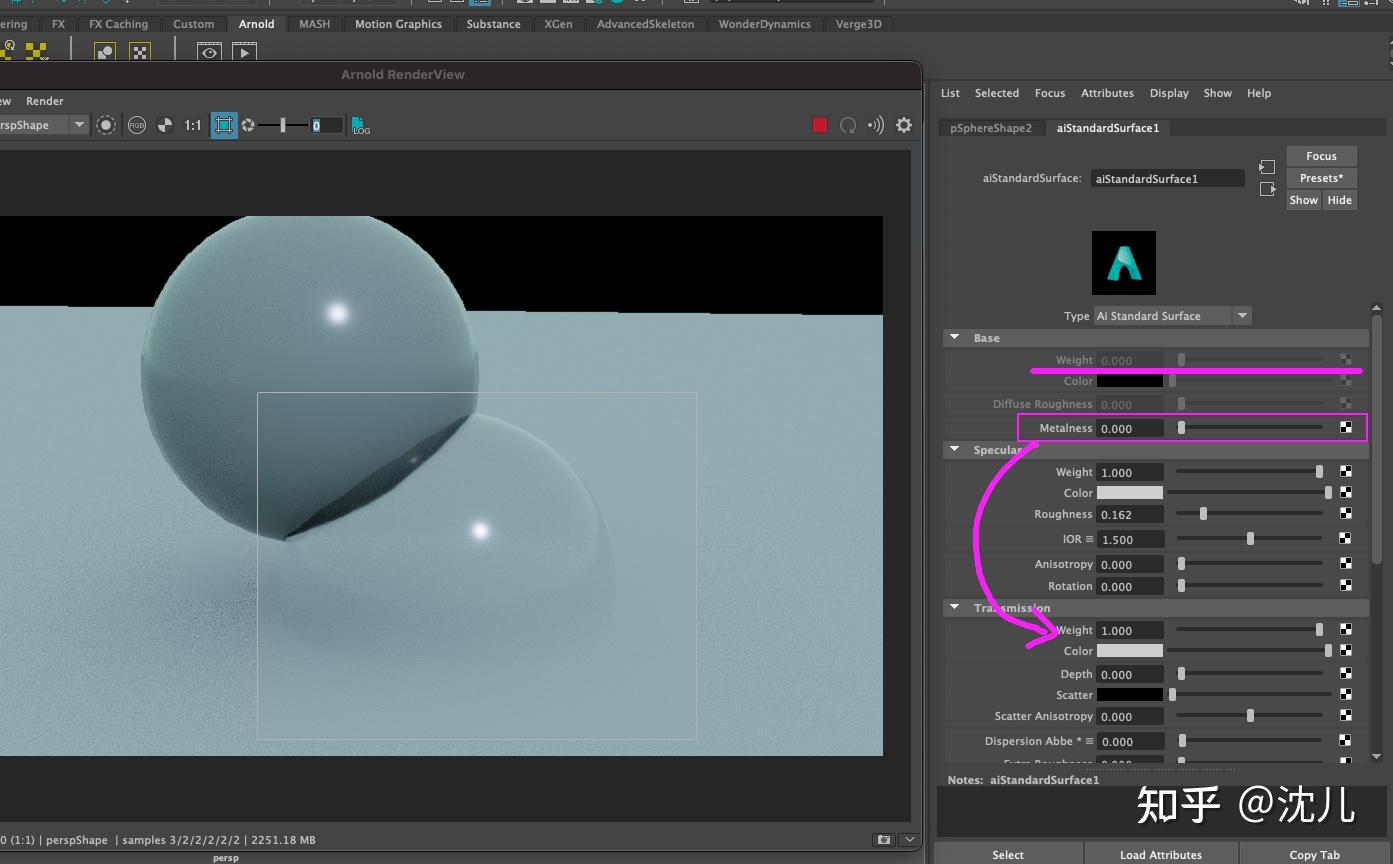Click the go-to-input-connection icon
Image resolution: width=1393 pixels, height=864 pixels.
click(1267, 167)
